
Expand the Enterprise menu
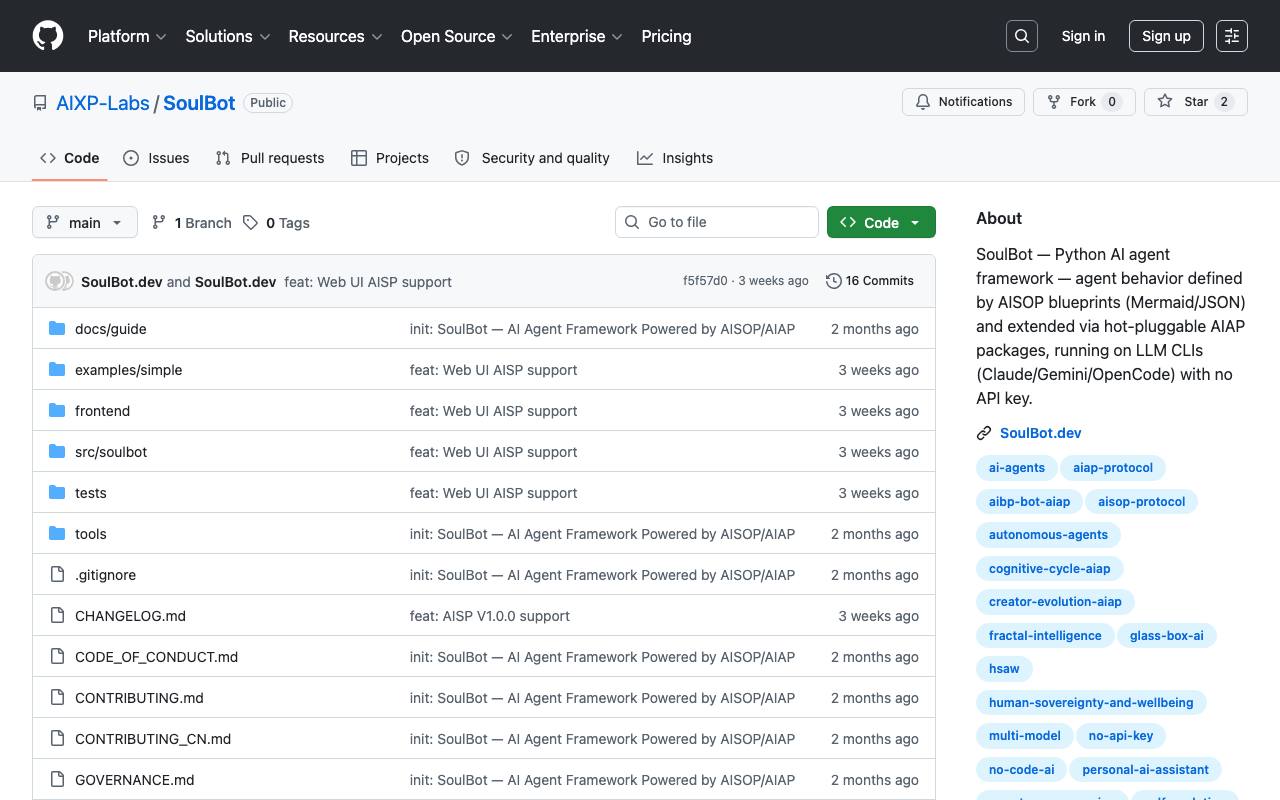pyautogui.click(x=577, y=36)
